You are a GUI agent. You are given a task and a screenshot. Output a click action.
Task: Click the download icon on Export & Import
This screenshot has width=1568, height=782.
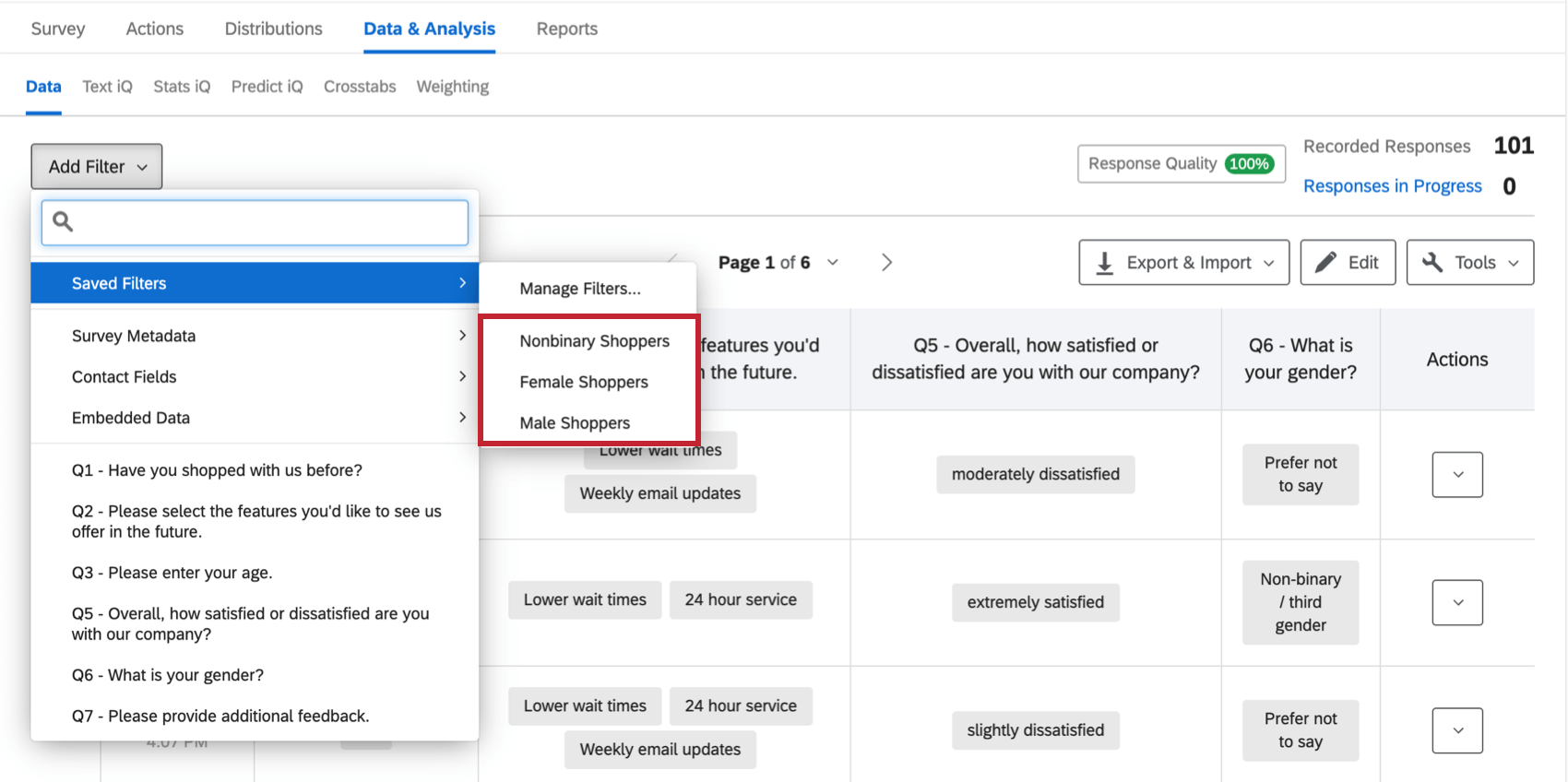click(x=1104, y=263)
